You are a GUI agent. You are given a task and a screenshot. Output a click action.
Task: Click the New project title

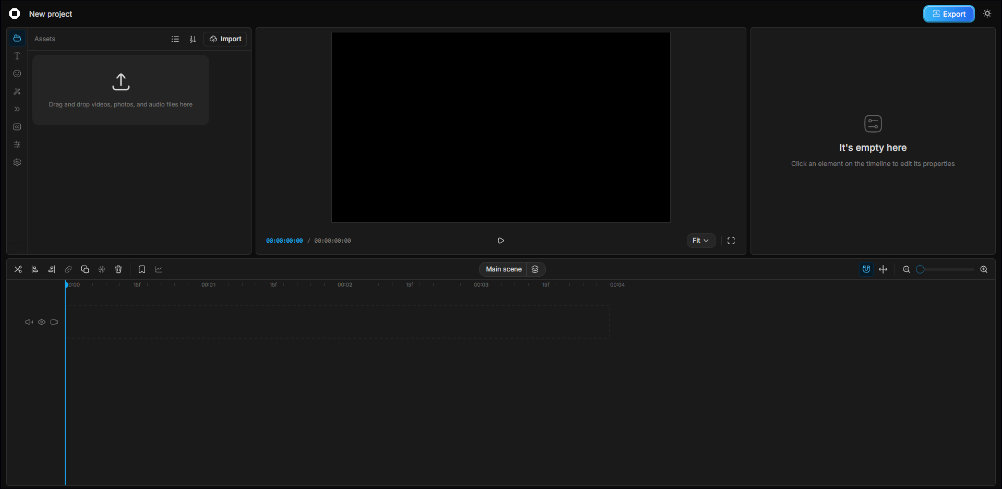[x=50, y=14]
